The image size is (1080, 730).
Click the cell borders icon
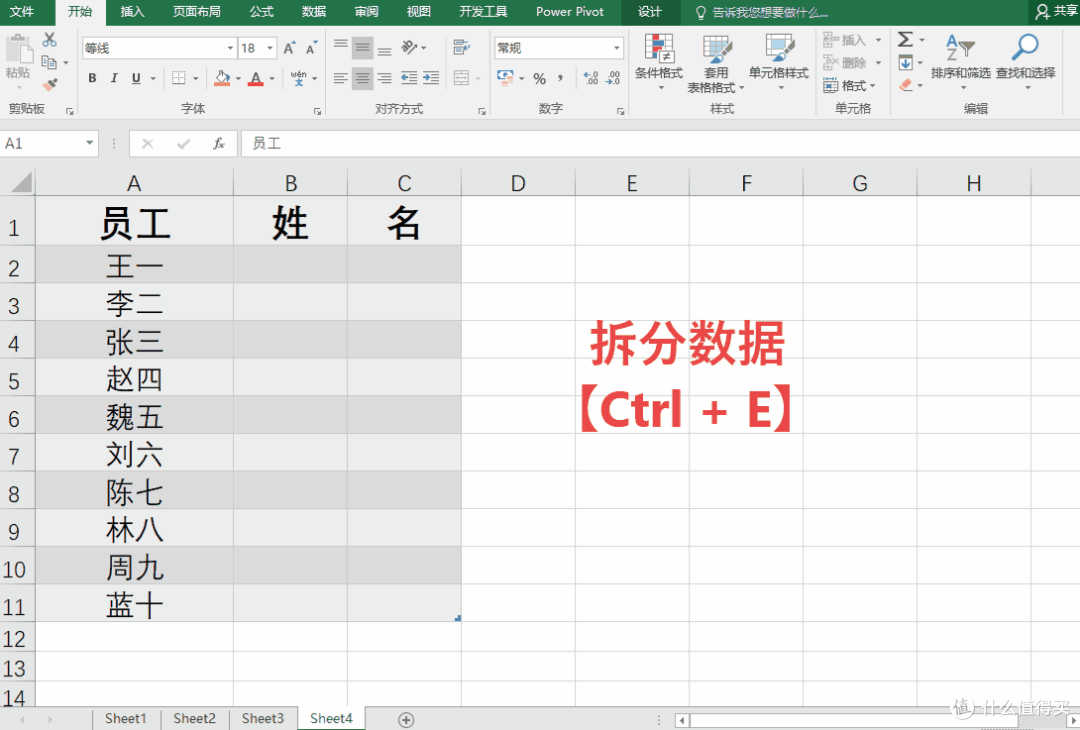178,79
